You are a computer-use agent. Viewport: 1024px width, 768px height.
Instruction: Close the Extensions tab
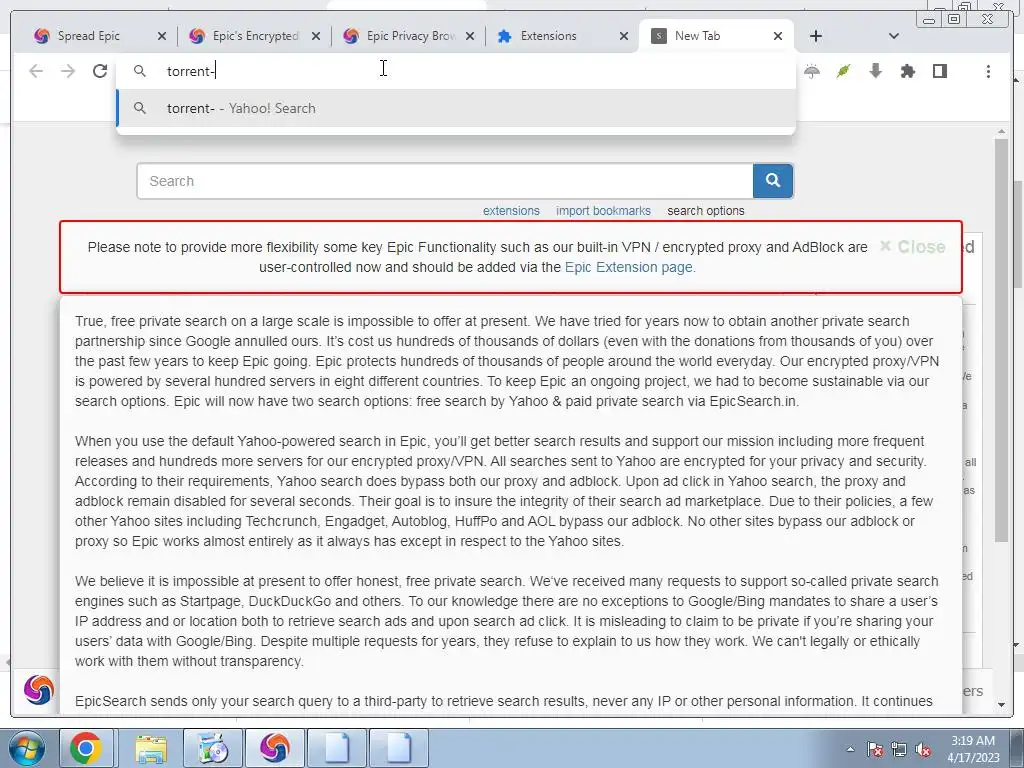click(x=624, y=36)
